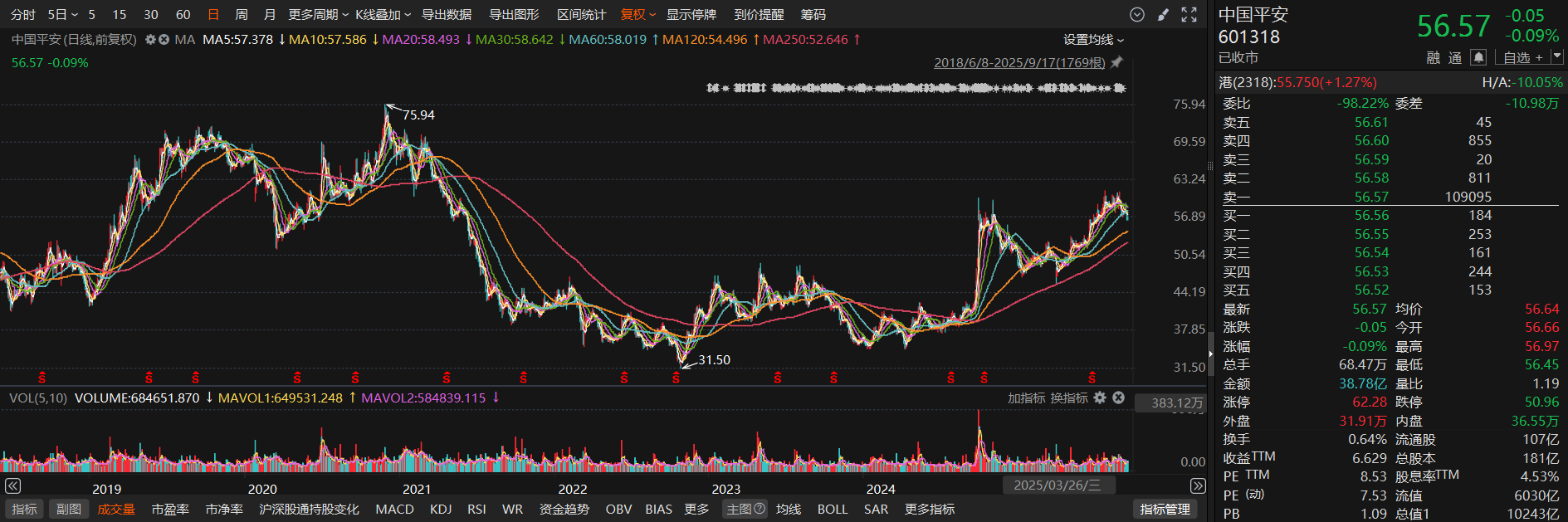Click the circled down-arrow icon in the top toolbar
Viewport: 1568px width, 522px height.
point(1137,15)
